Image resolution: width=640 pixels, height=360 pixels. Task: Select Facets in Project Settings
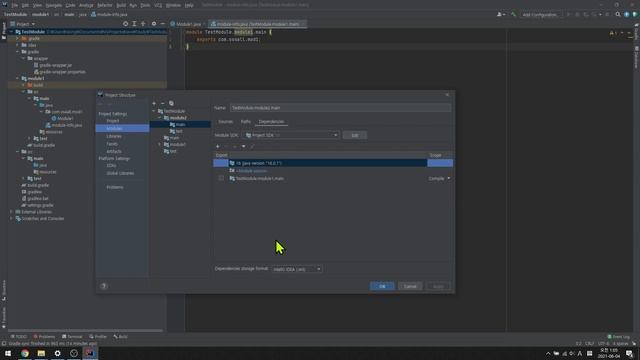[x=112, y=144]
